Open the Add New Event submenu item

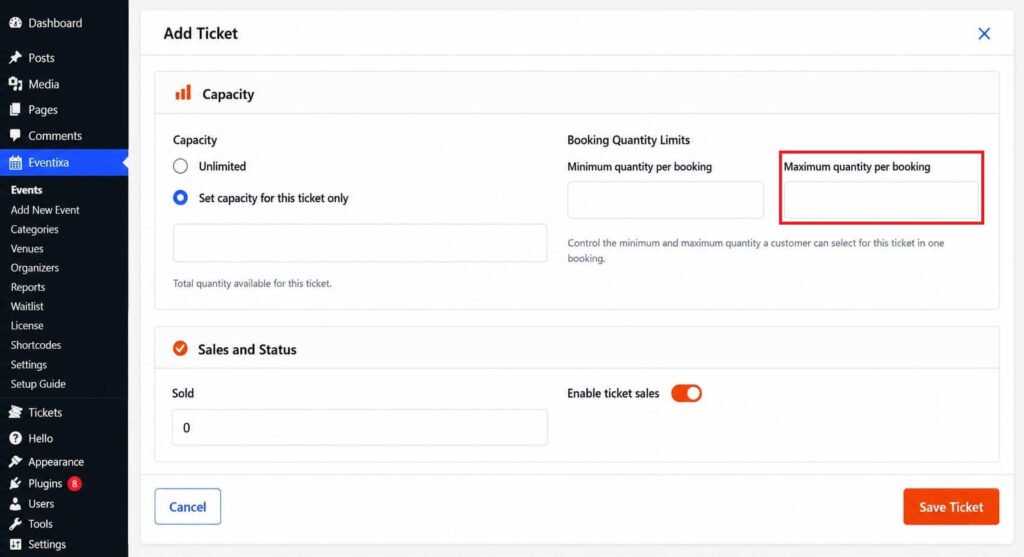[44, 210]
